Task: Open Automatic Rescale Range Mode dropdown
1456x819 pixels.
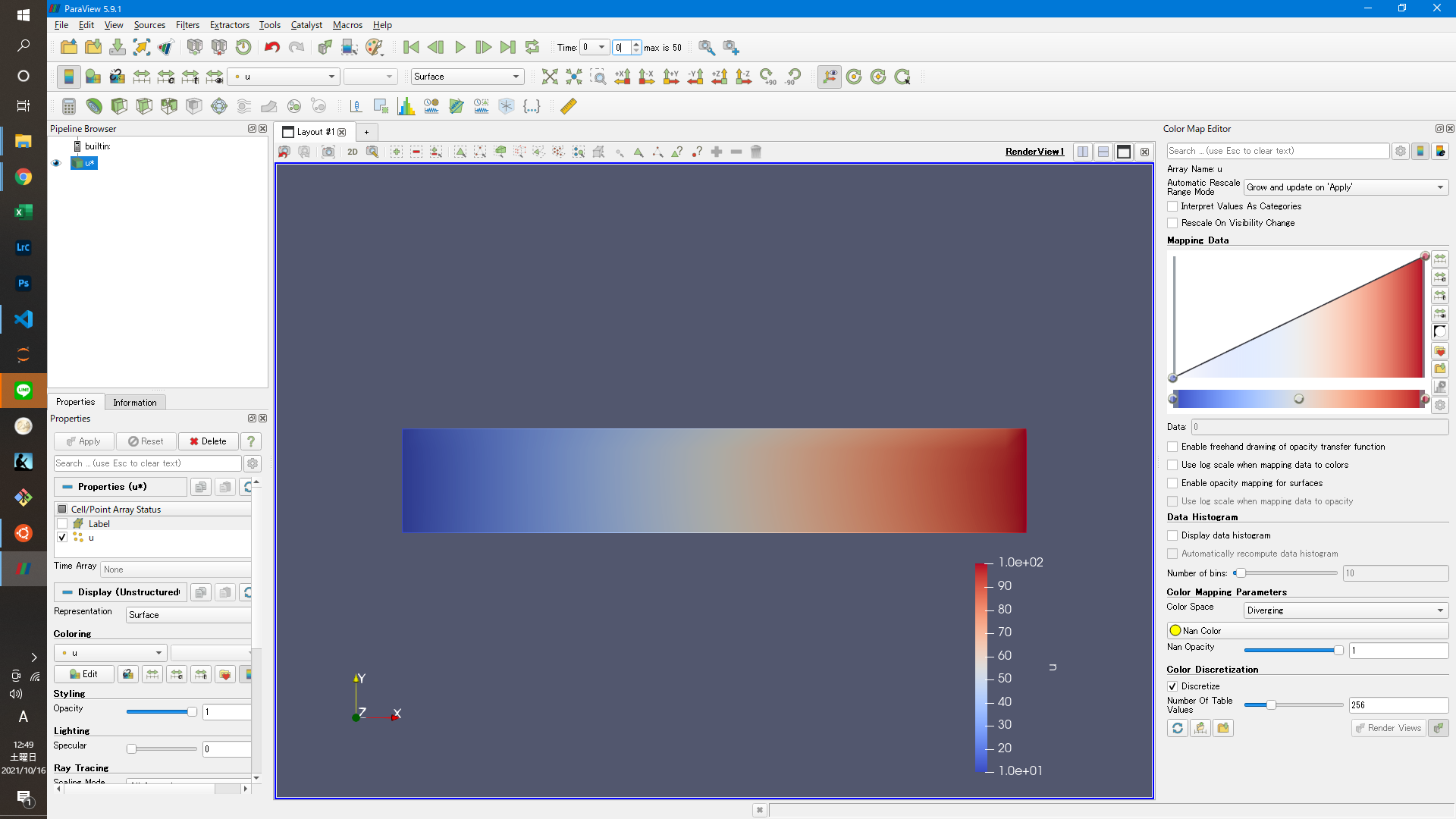Action: pyautogui.click(x=1345, y=187)
